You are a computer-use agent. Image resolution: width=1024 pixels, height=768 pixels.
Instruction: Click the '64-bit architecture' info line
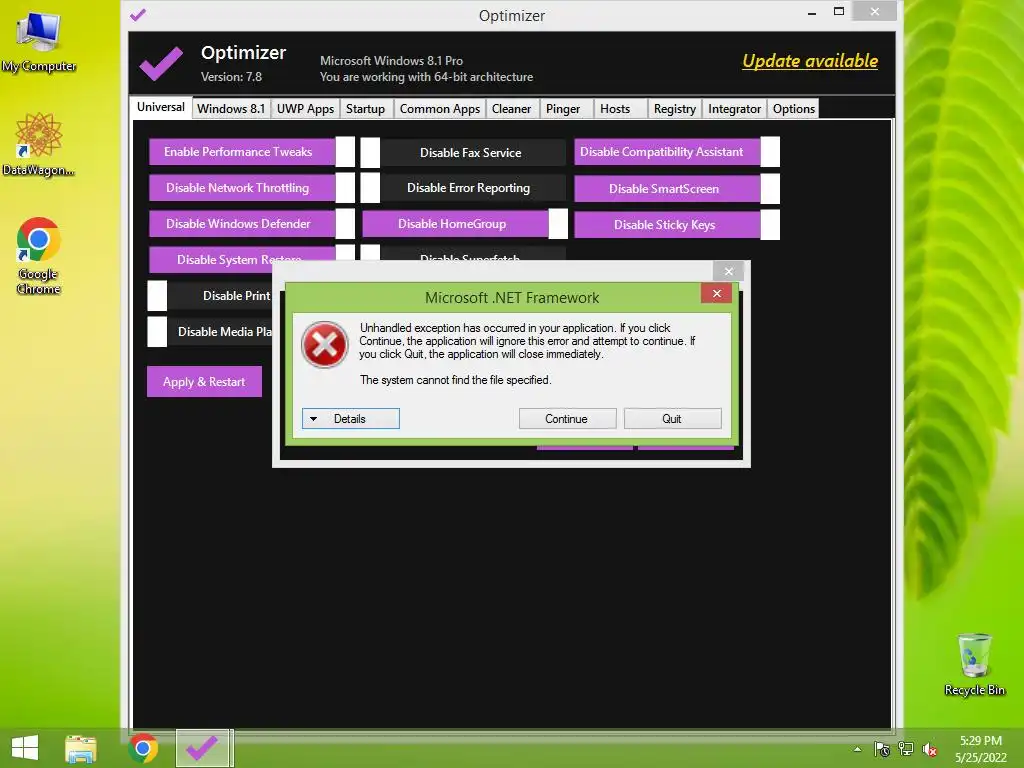pyautogui.click(x=426, y=77)
